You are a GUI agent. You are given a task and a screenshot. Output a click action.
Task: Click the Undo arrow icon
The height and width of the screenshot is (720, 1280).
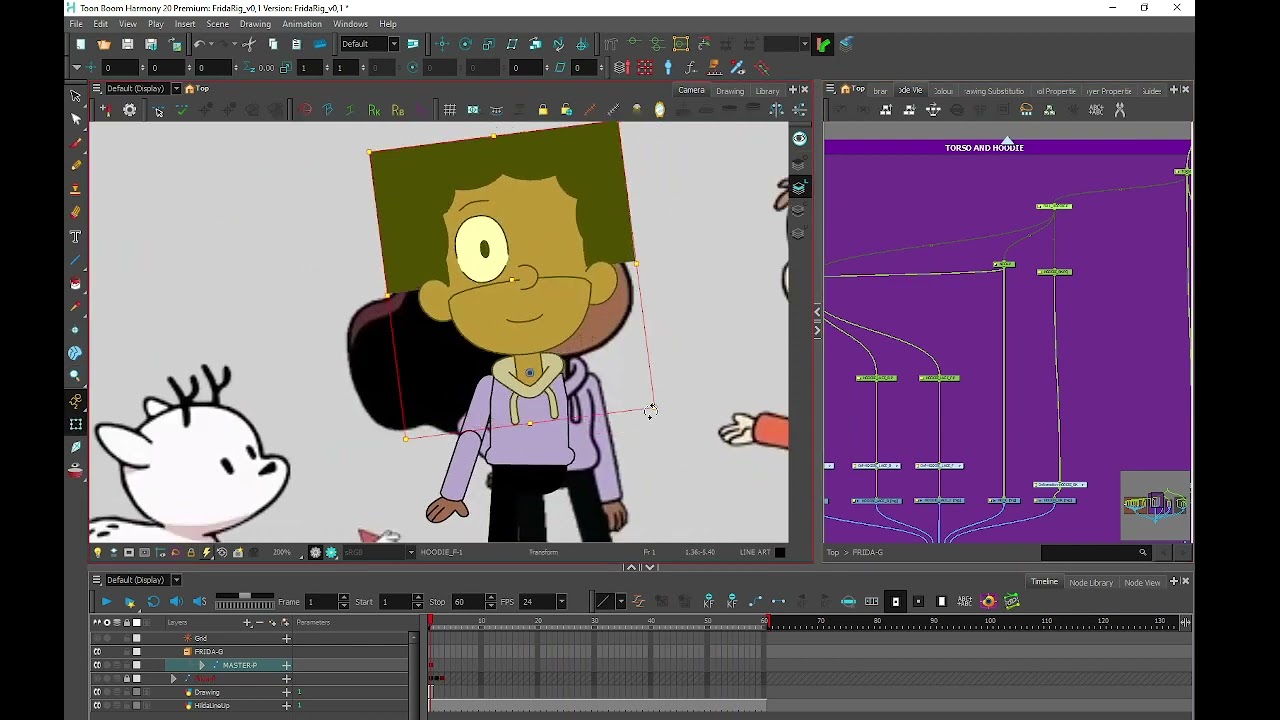pos(200,44)
